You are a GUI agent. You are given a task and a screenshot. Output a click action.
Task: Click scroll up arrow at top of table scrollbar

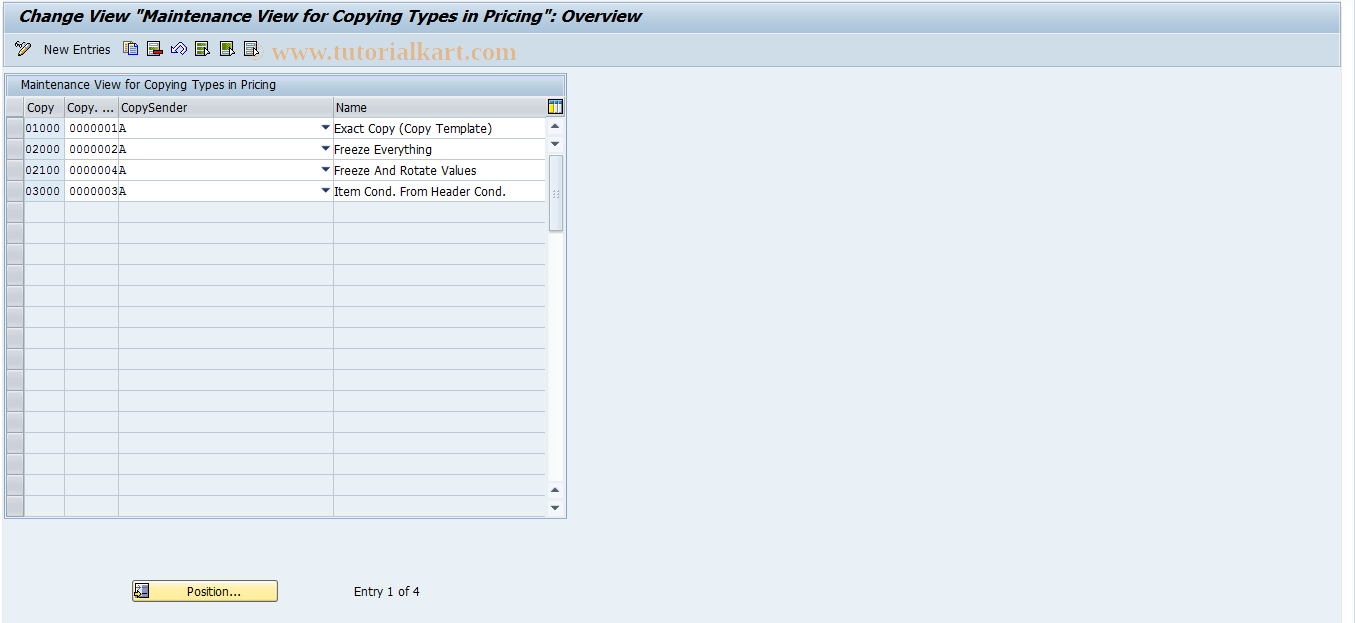(556, 126)
